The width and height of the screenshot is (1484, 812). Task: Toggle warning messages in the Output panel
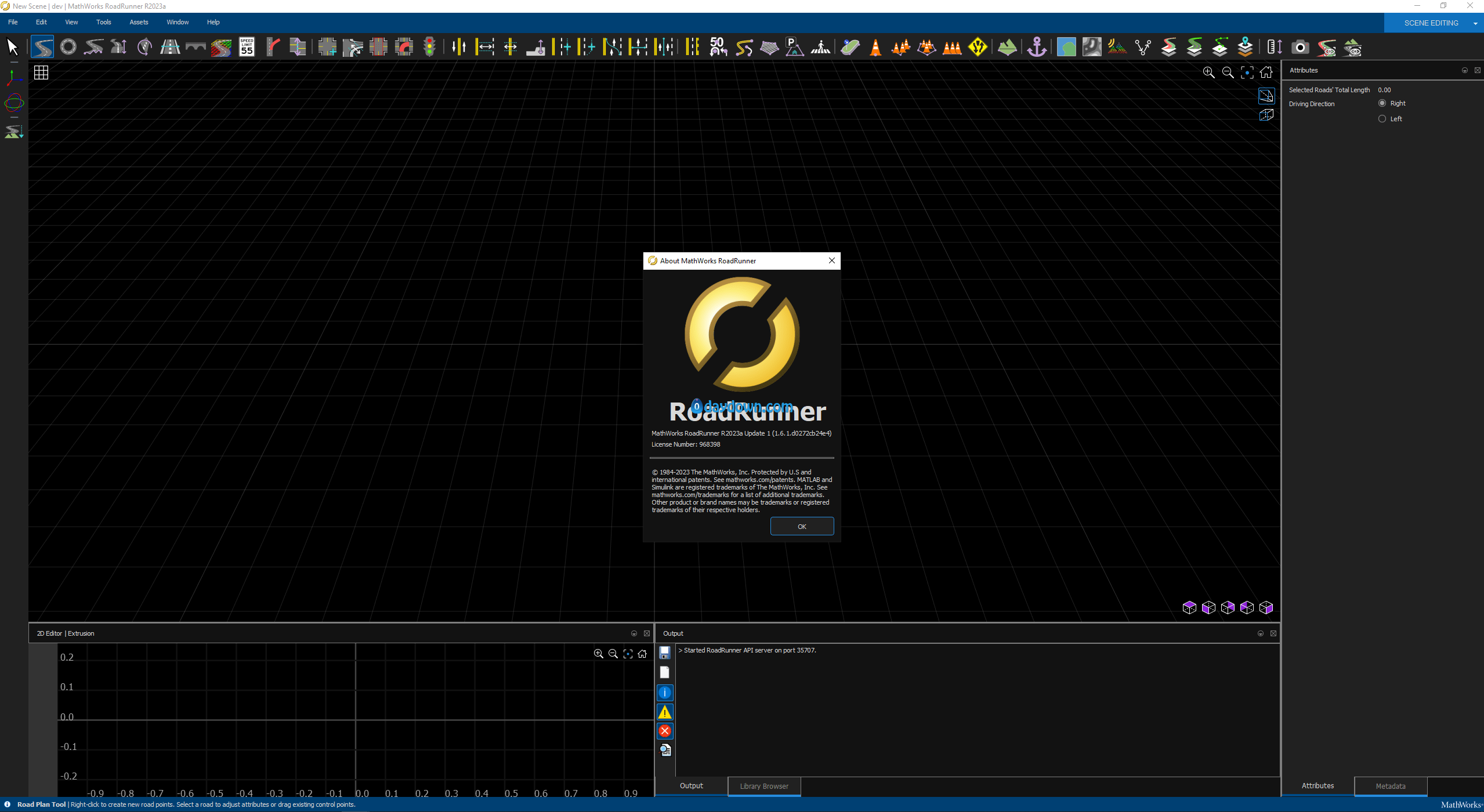665,712
